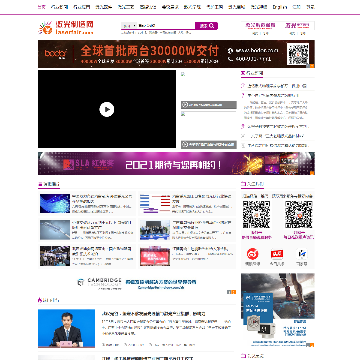Open the search category dropdown

(x=129, y=26)
